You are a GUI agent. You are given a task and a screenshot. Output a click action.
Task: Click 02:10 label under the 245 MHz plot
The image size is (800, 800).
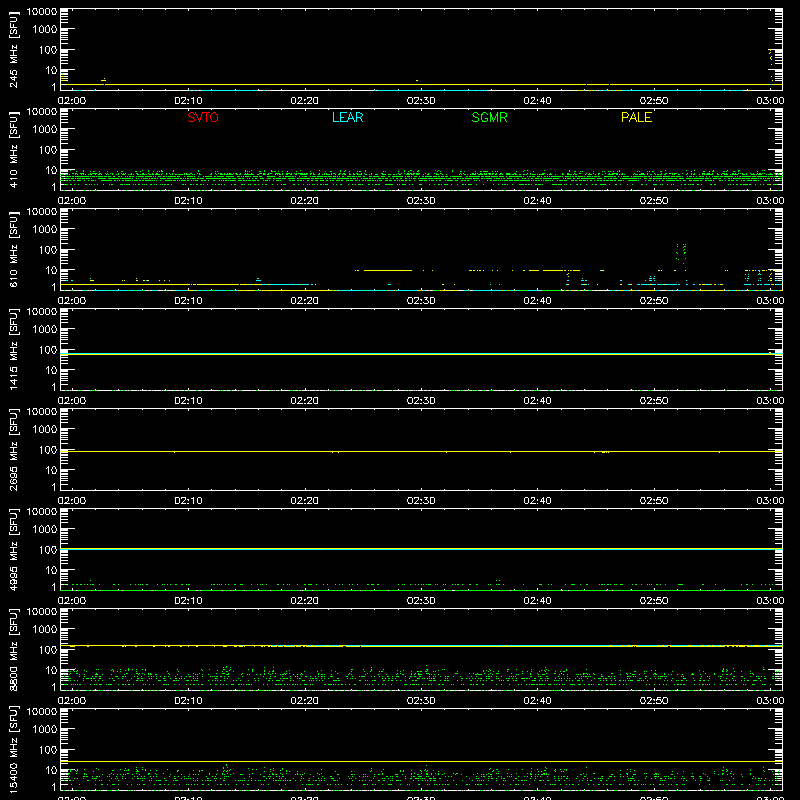pos(188,101)
